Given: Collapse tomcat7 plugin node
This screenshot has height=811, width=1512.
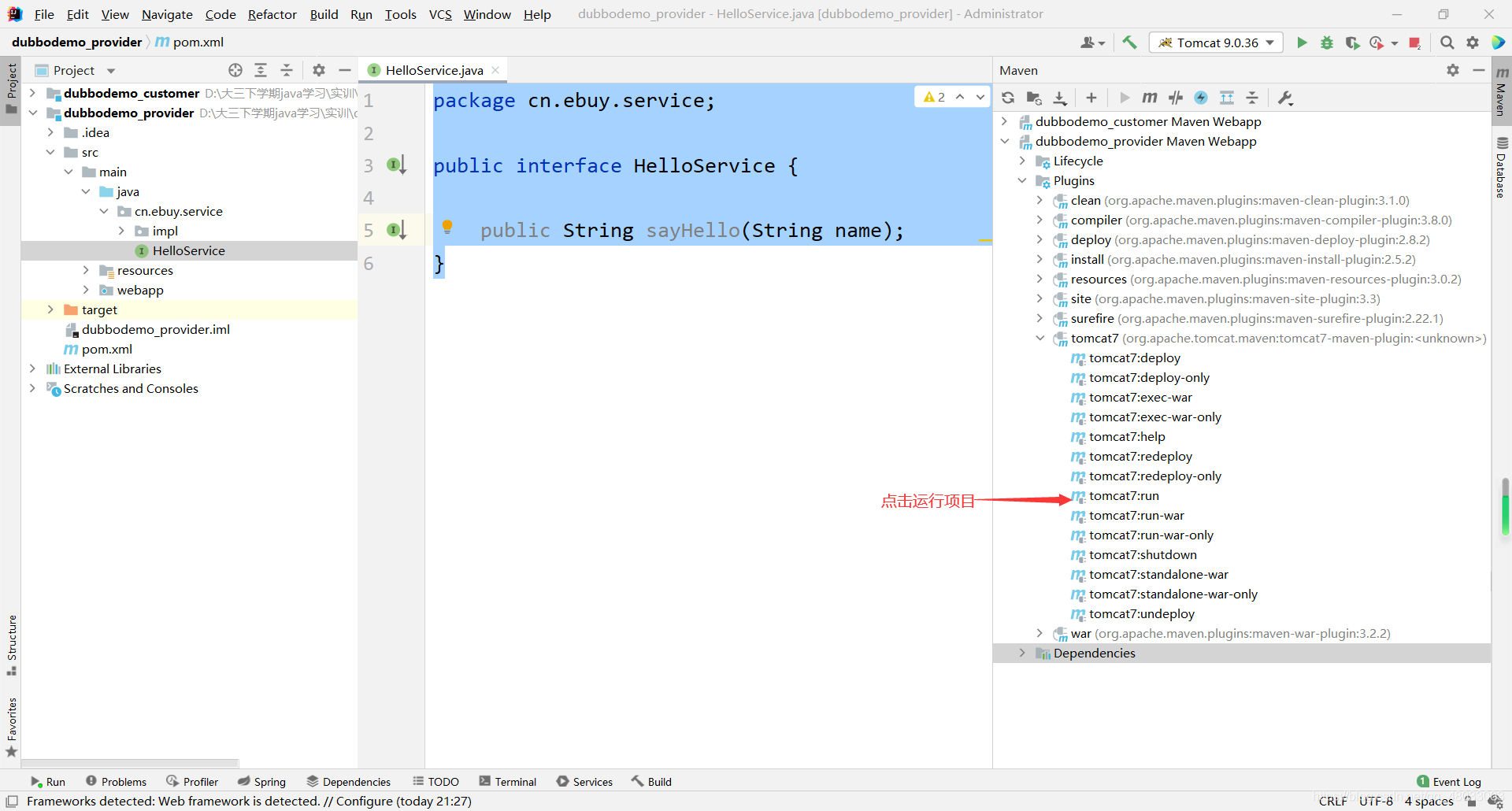Looking at the screenshot, I should 1040,338.
